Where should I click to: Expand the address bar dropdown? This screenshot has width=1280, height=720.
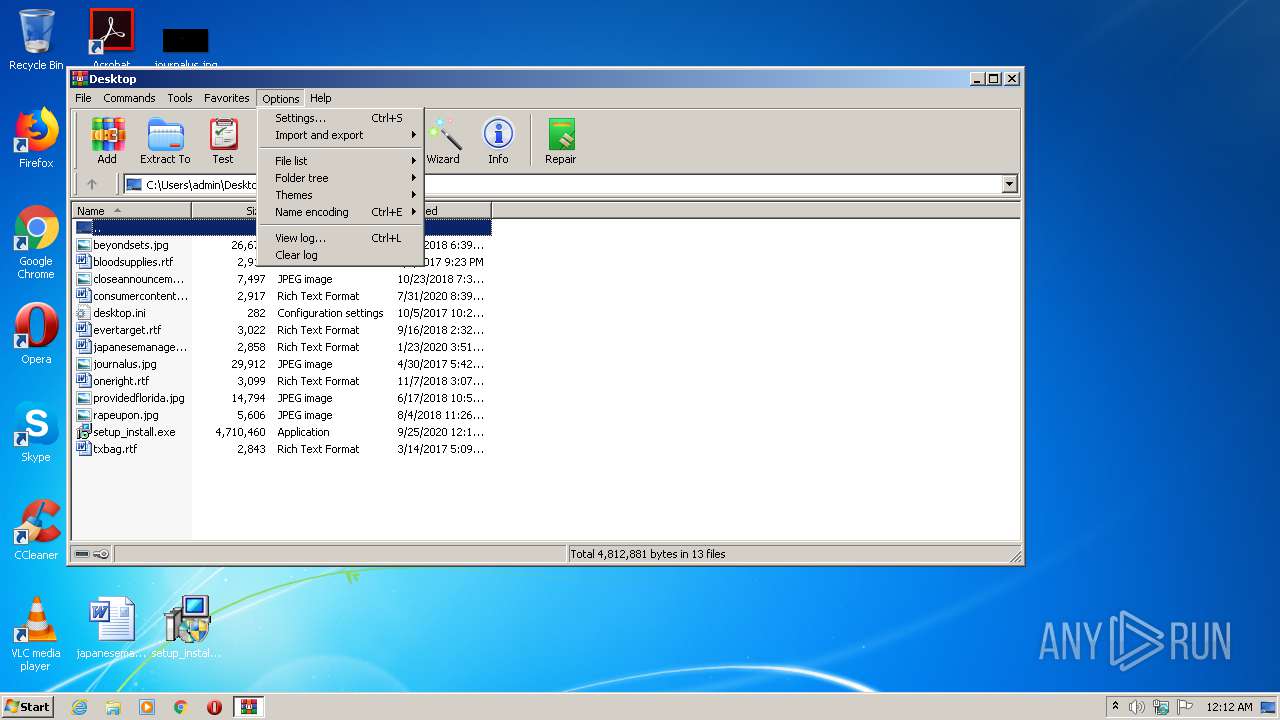[x=1009, y=184]
